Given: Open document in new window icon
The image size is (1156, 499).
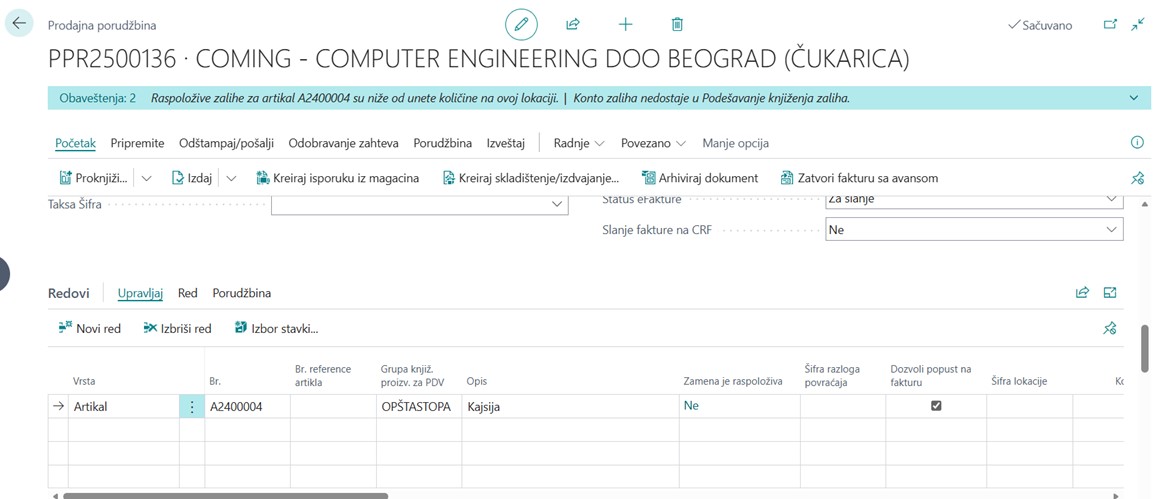Looking at the screenshot, I should (1109, 24).
